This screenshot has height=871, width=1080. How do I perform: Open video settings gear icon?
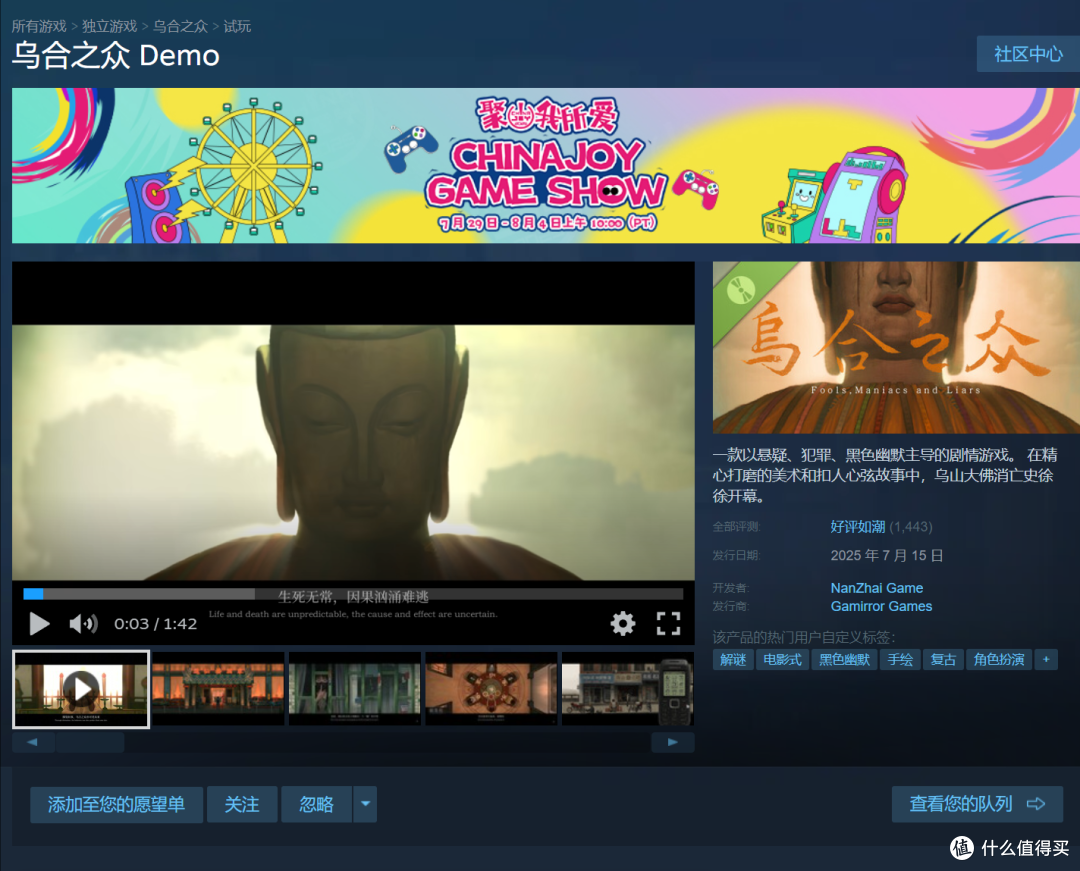pos(623,623)
